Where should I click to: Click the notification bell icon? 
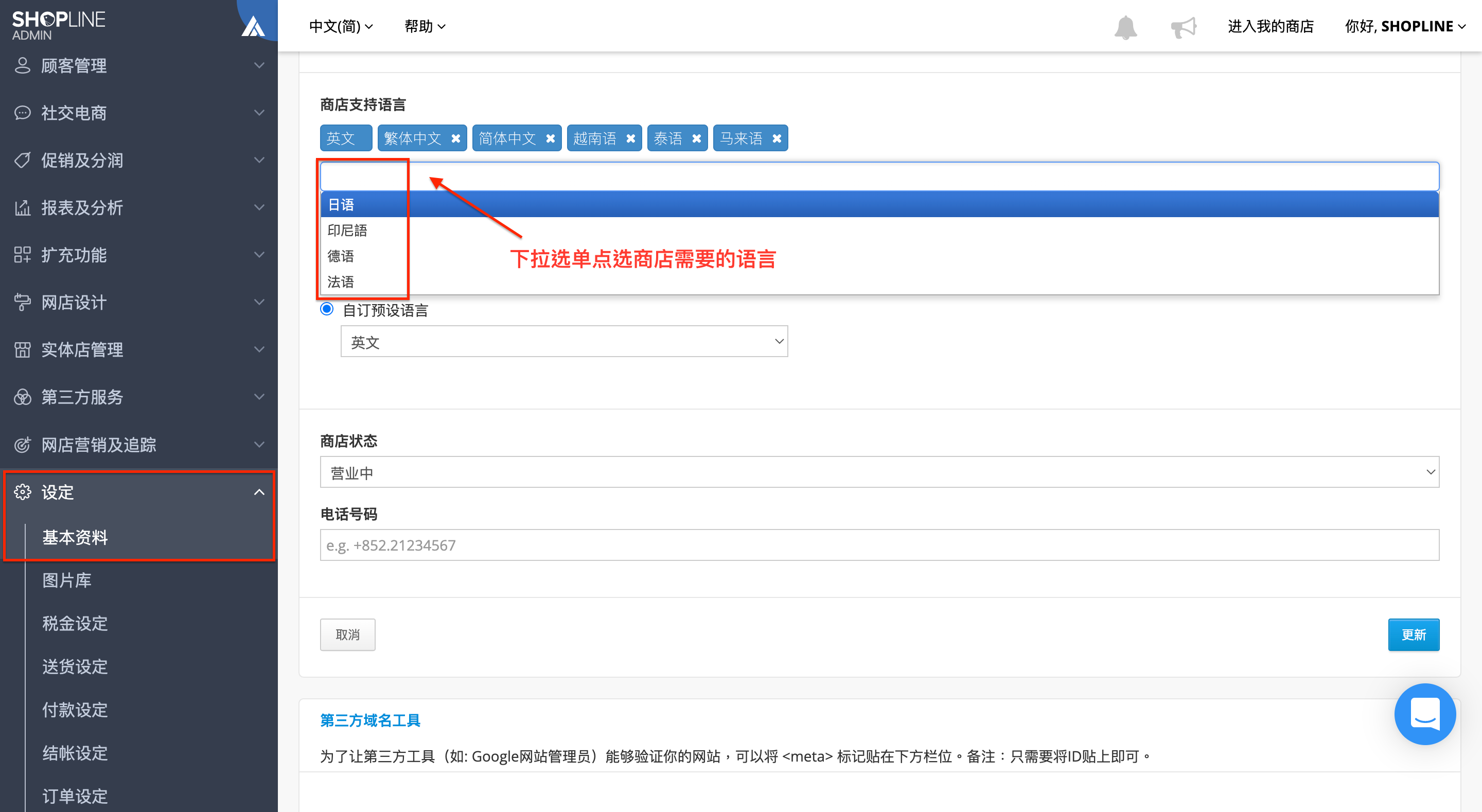tap(1125, 27)
